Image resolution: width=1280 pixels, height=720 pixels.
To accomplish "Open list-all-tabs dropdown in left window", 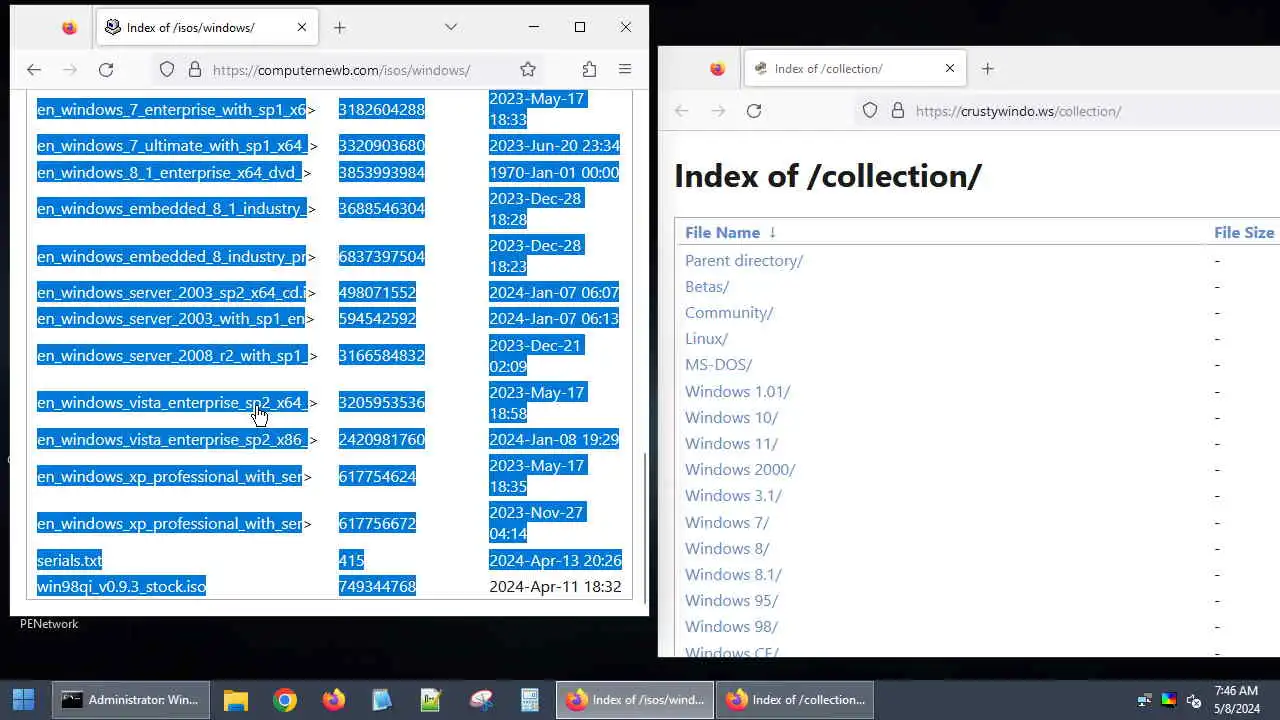I will click(x=451, y=27).
